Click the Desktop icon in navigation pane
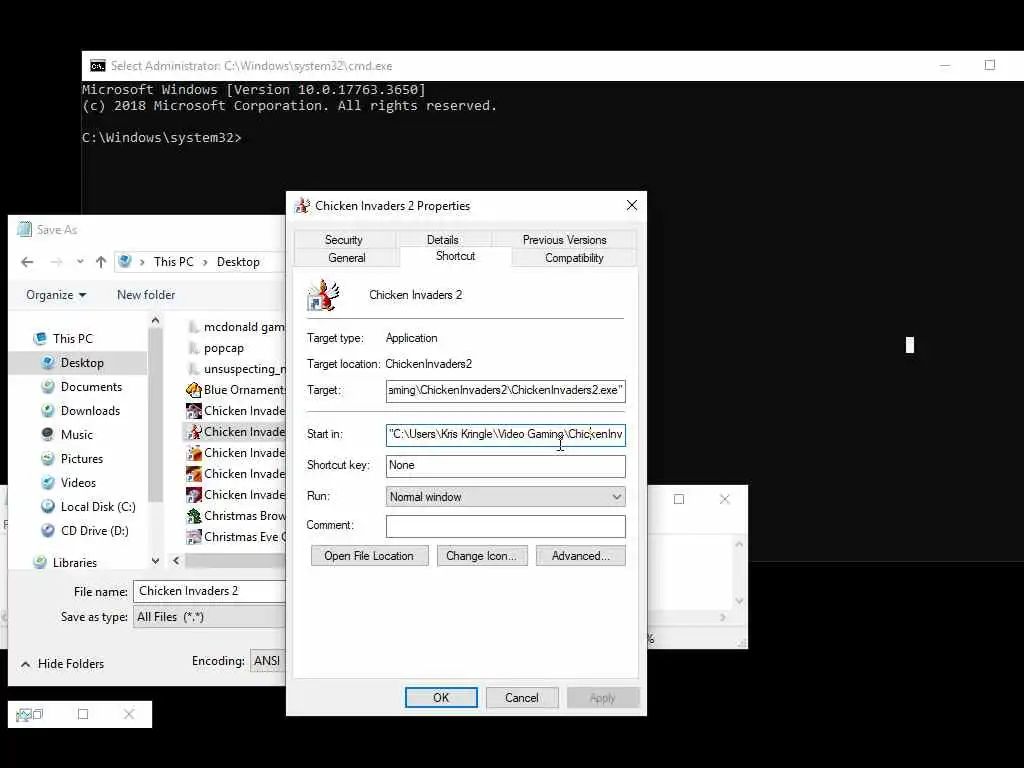The height and width of the screenshot is (768, 1024). pyautogui.click(x=48, y=363)
